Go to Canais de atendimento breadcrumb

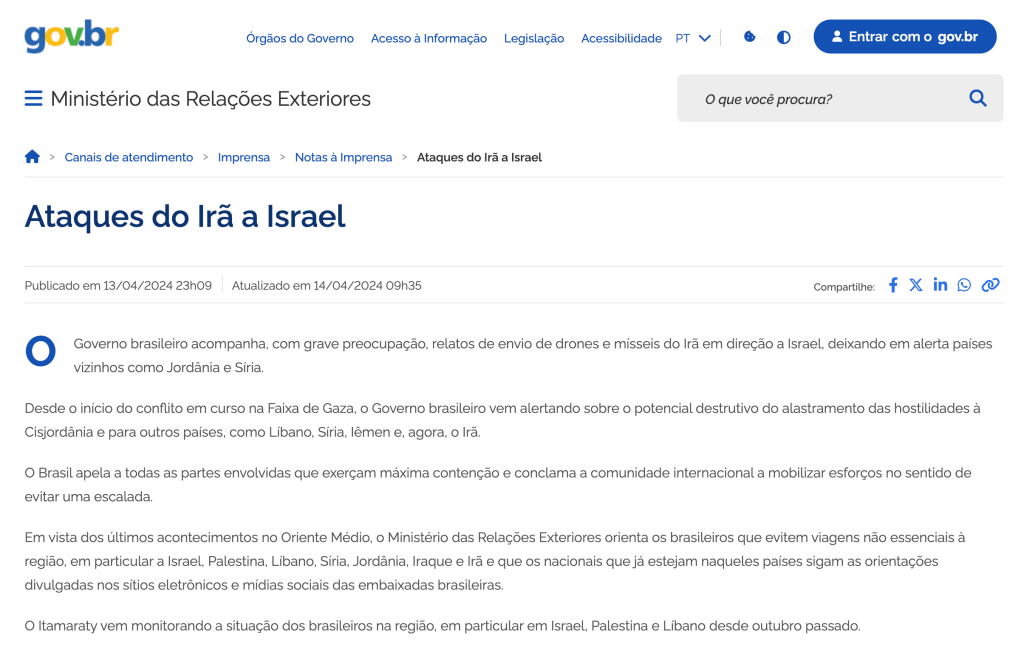point(129,157)
